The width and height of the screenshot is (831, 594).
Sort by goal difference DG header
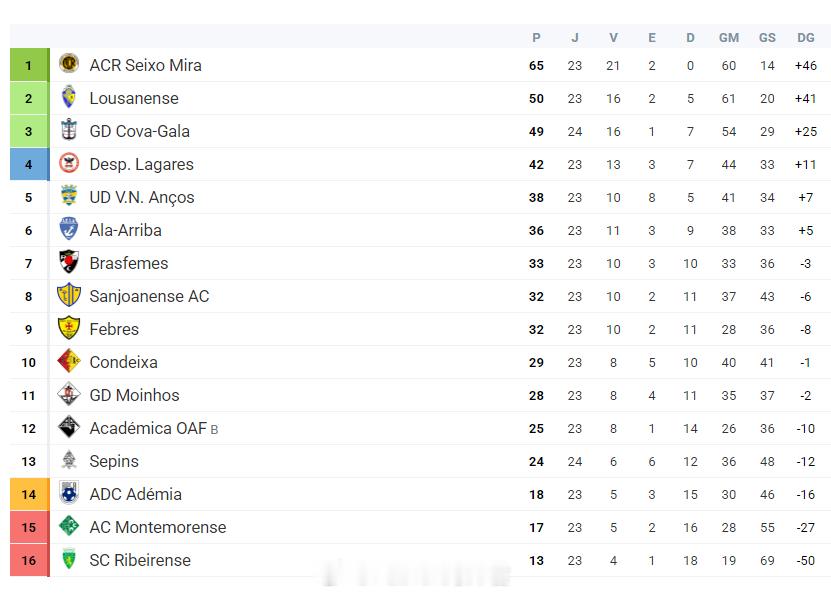point(806,37)
